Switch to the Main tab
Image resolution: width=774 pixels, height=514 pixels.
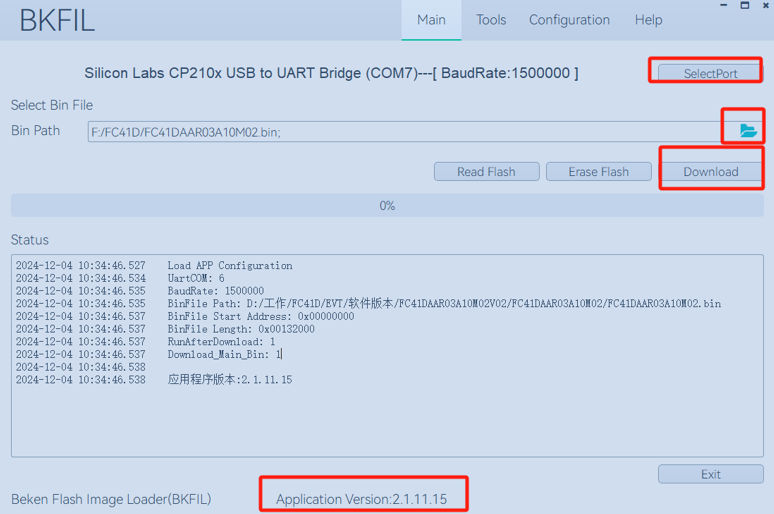pyautogui.click(x=431, y=20)
